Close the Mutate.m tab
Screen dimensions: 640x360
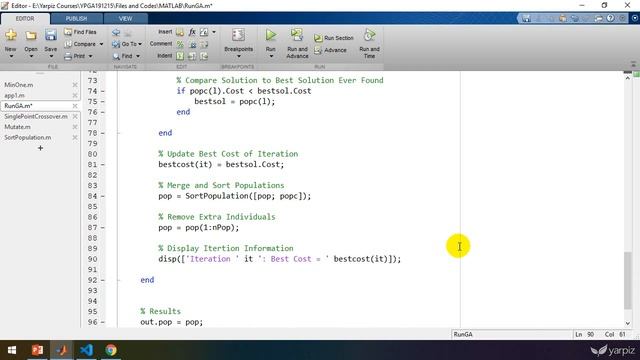pos(75,127)
